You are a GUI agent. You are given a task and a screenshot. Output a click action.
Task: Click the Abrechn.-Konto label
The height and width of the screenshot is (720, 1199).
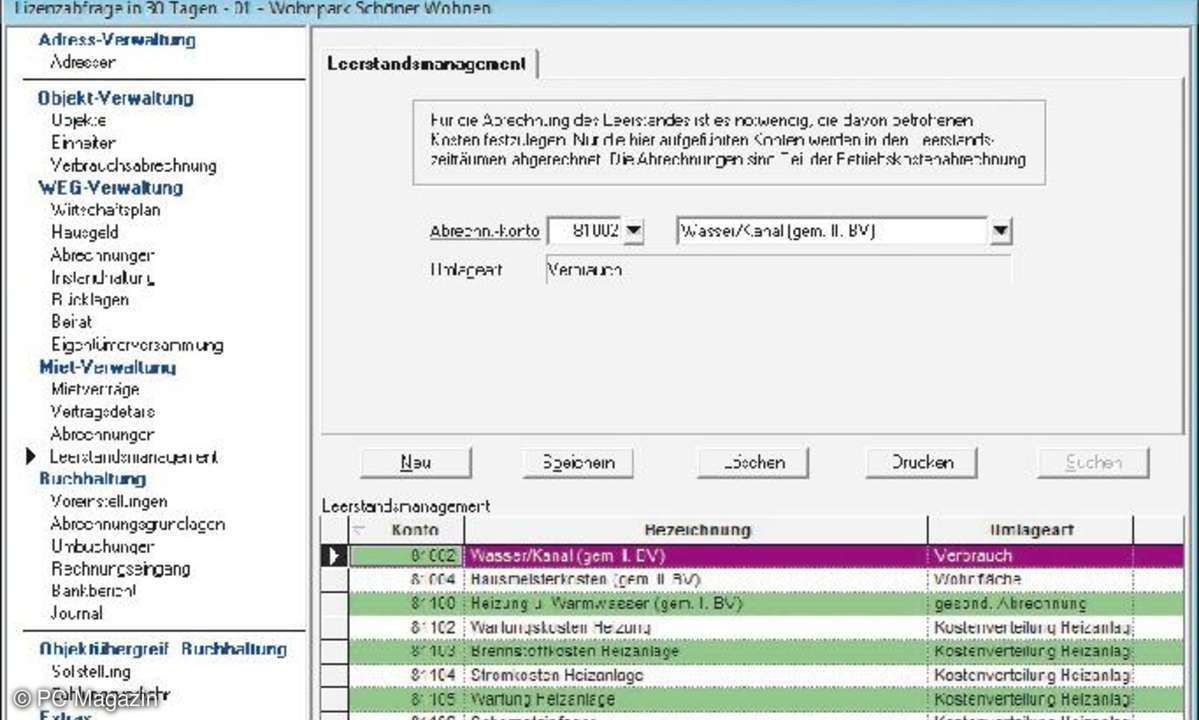(484, 231)
